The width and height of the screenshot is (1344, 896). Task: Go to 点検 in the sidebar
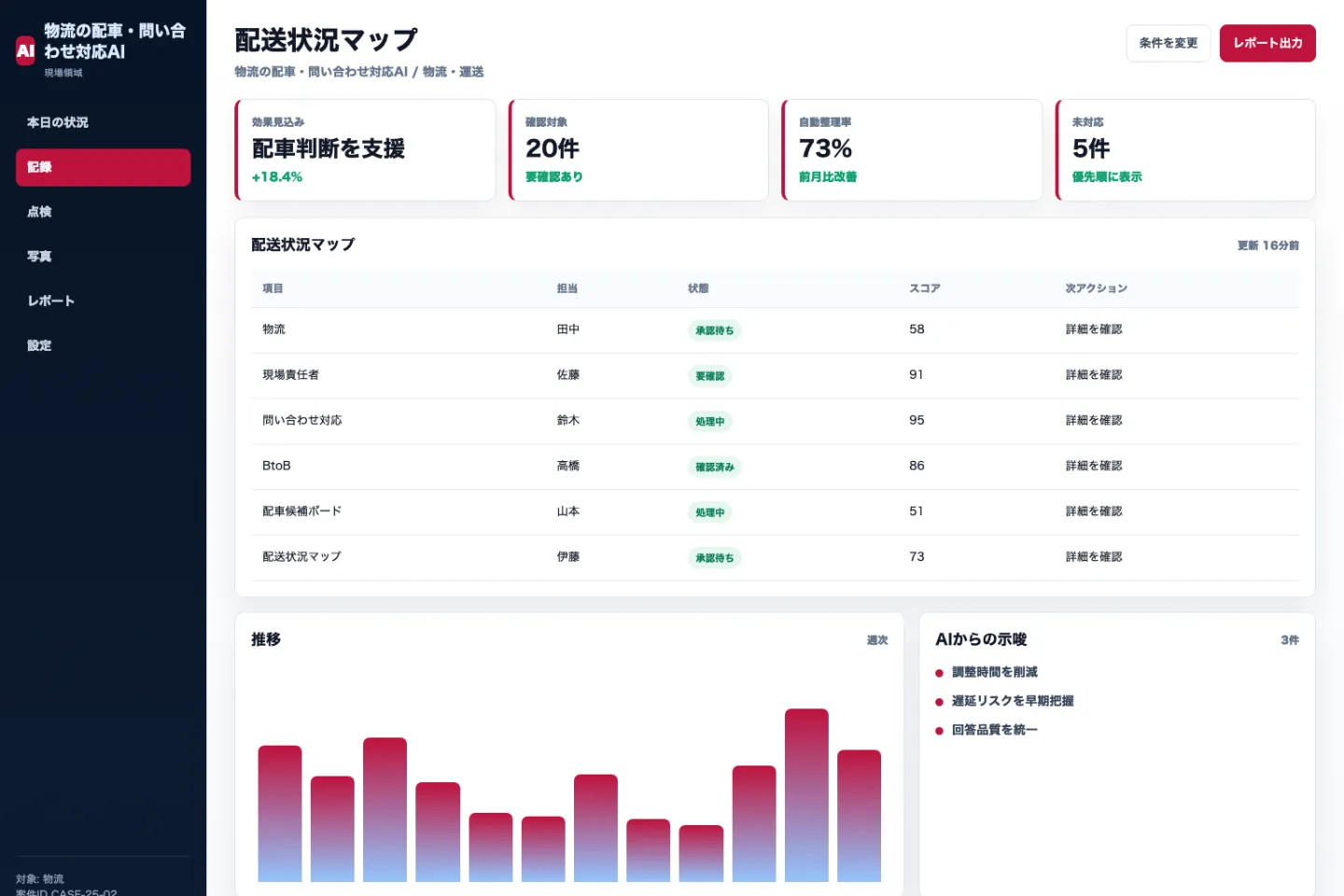(103, 212)
